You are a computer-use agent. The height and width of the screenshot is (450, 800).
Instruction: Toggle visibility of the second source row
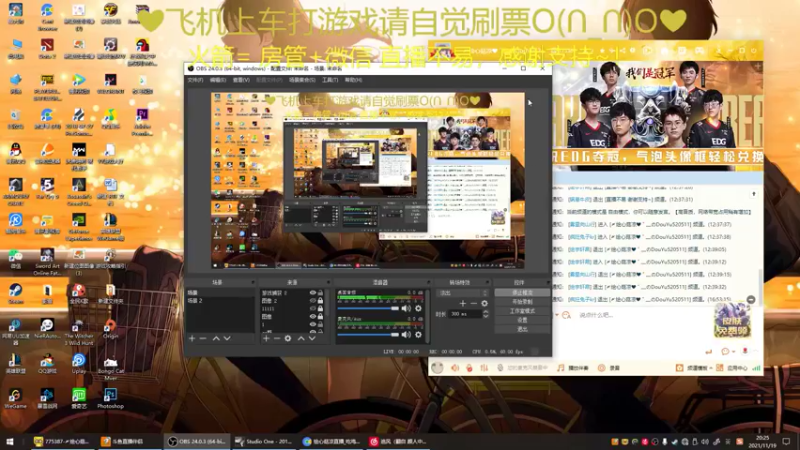pos(313,301)
